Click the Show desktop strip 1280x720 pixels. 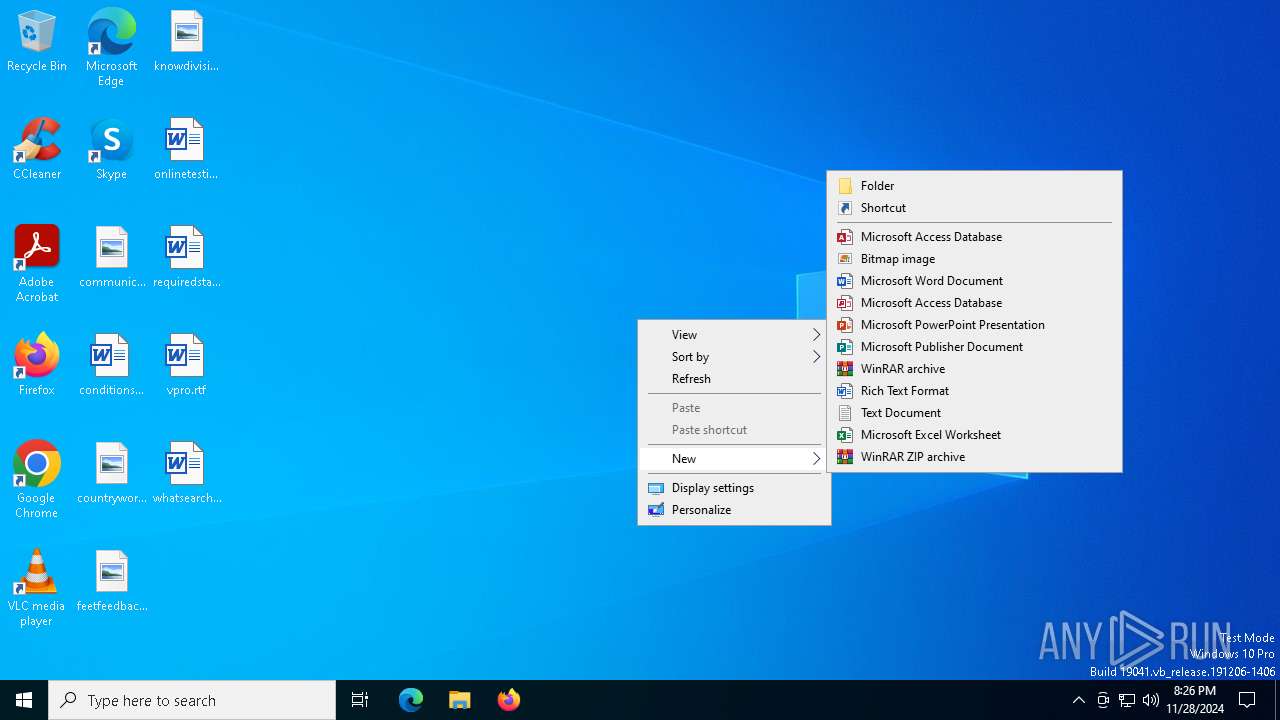[1277, 700]
